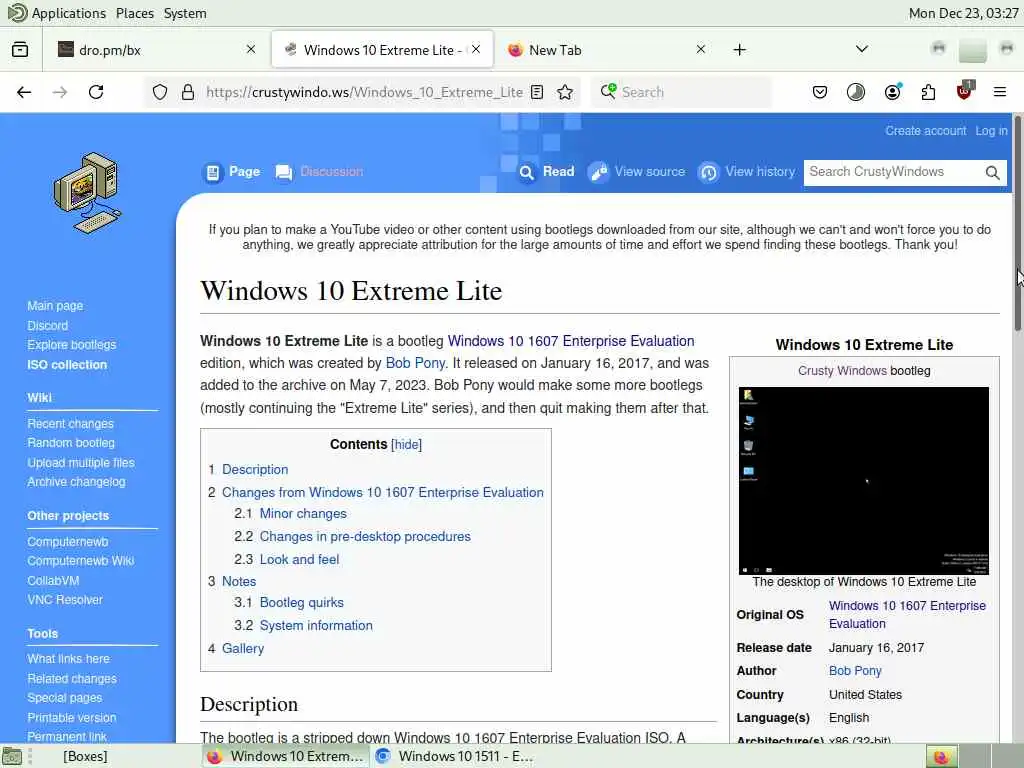Viewport: 1024px width, 768px height.
Task: Open What links here tool link
Action: coord(69,659)
